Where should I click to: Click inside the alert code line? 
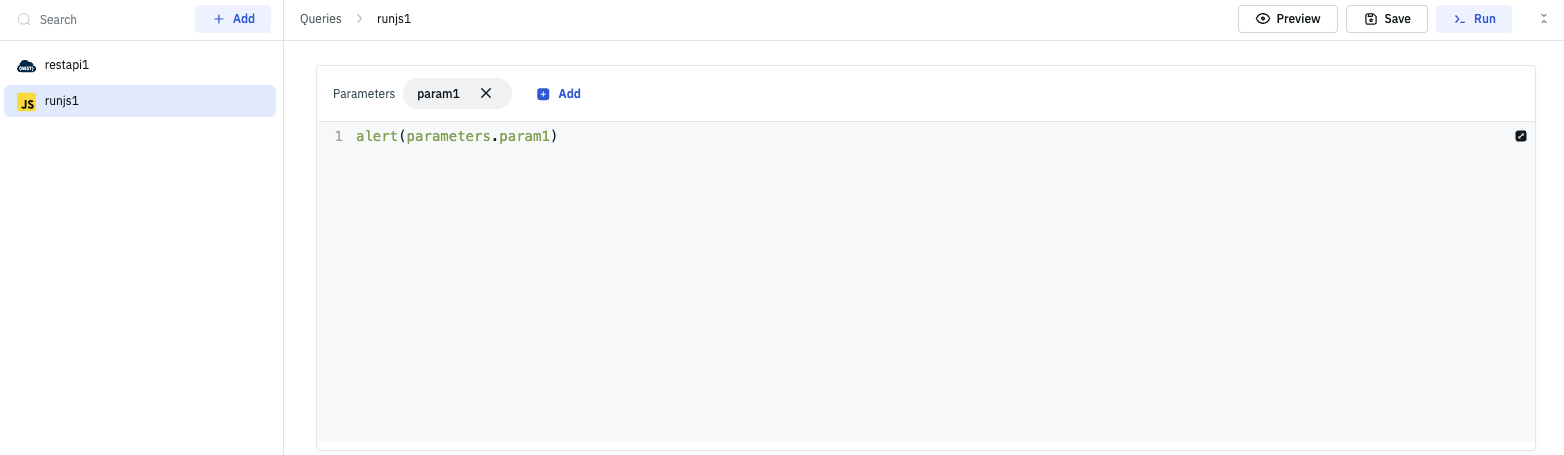[x=456, y=136]
